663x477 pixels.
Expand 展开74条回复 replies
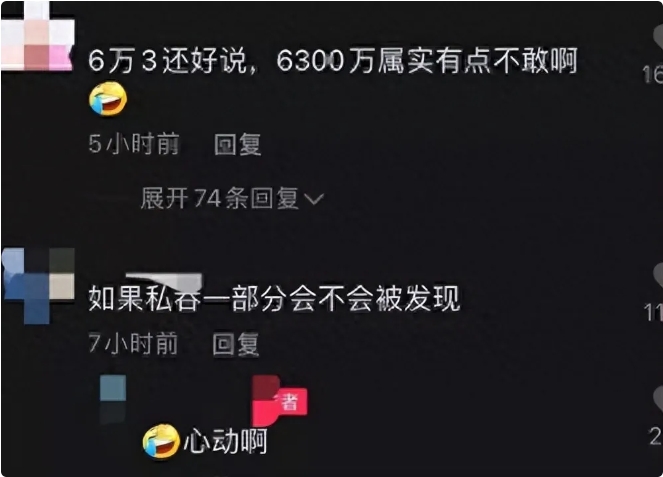point(232,198)
